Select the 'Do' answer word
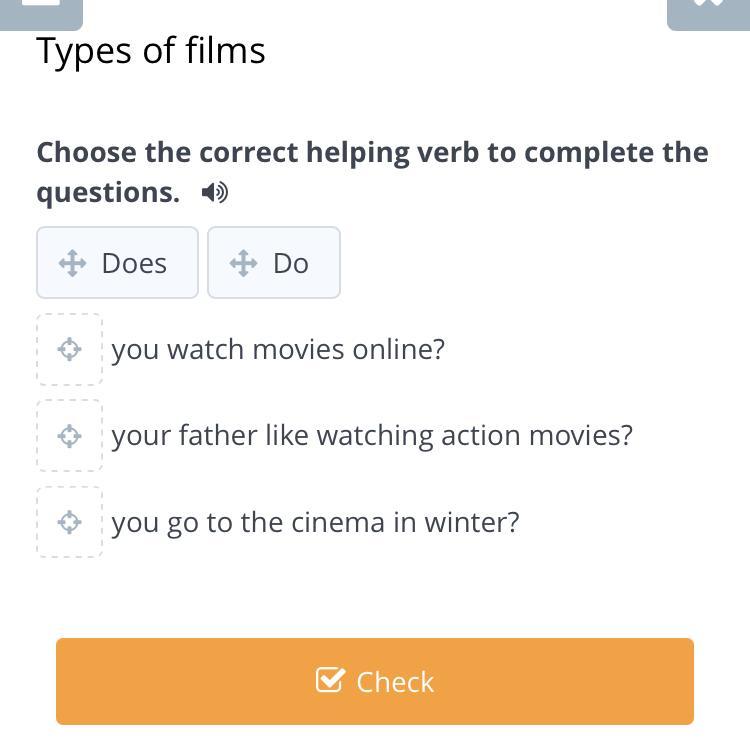The height and width of the screenshot is (750, 750). tap(290, 263)
